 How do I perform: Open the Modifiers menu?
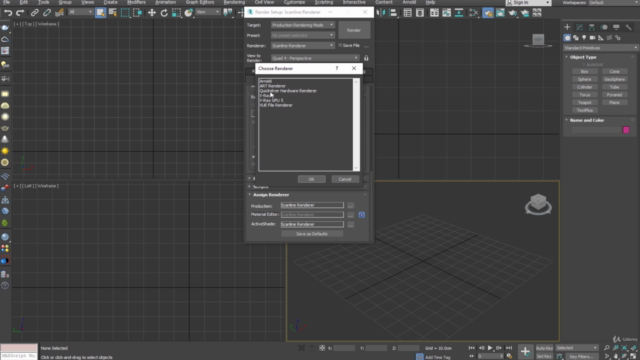[136, 2]
